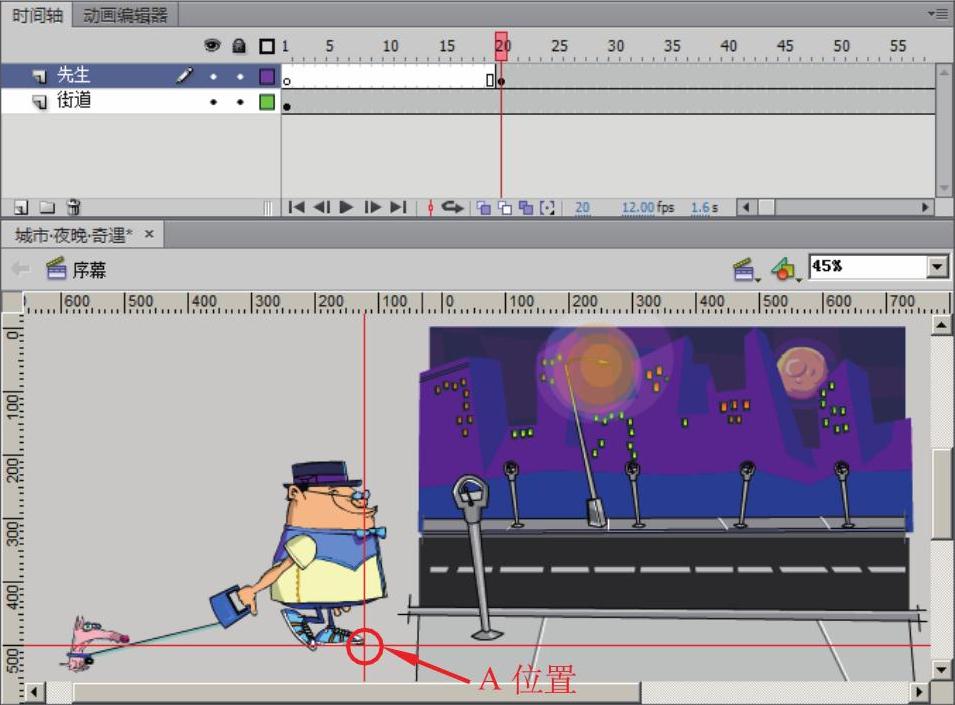Click the keyframe at frame 1 of 街道
The image size is (955, 705).
(287, 106)
